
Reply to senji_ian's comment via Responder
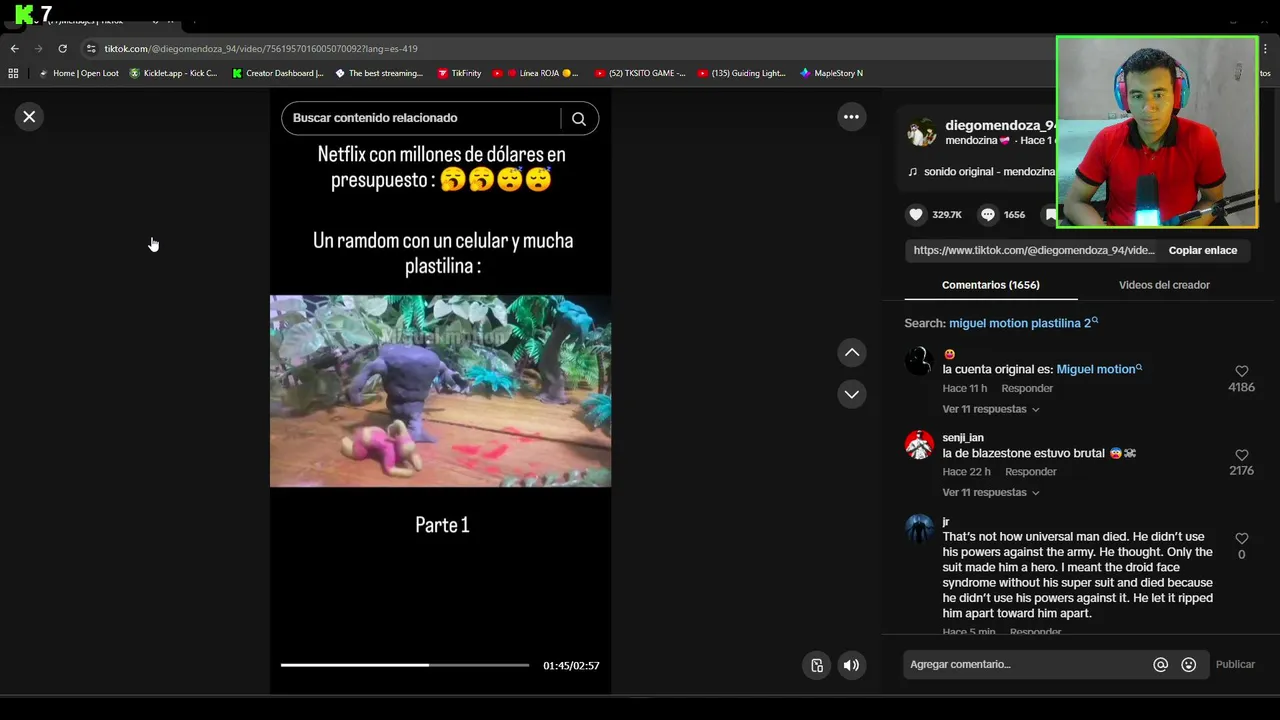[1031, 472]
